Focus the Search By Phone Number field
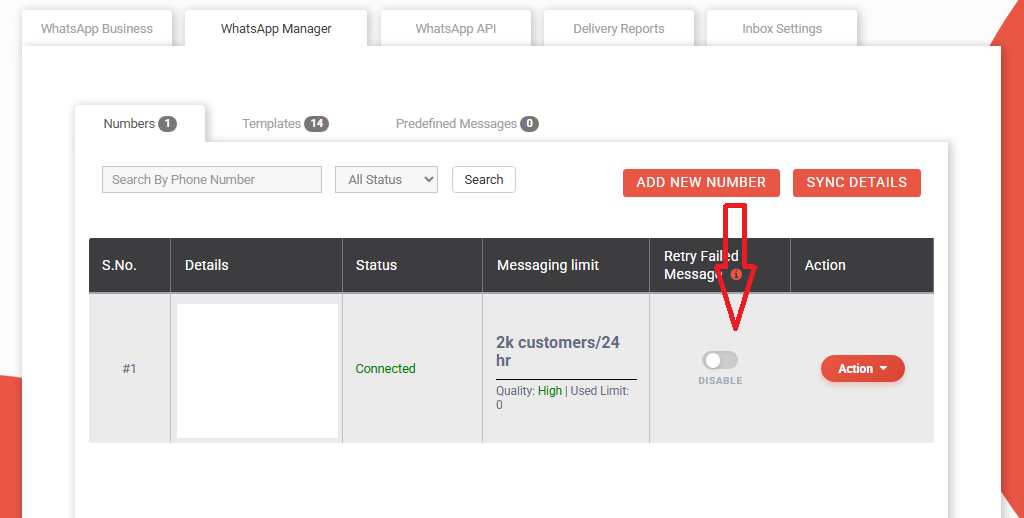 tap(212, 180)
